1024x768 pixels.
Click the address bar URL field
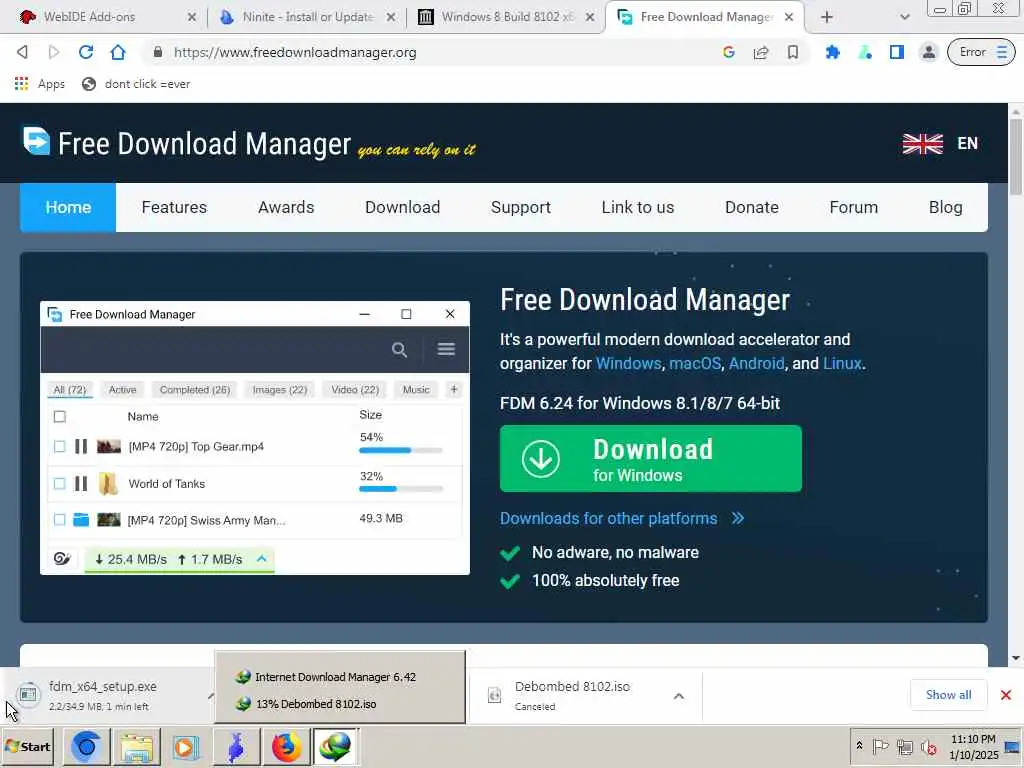point(431,52)
